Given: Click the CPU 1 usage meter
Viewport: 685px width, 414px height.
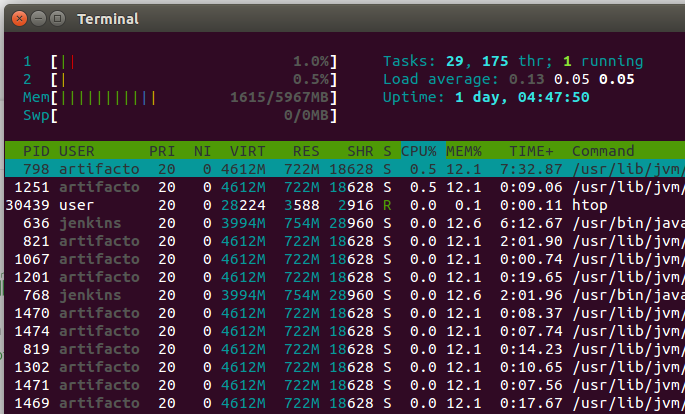Looking at the screenshot, I should click(x=180, y=62).
